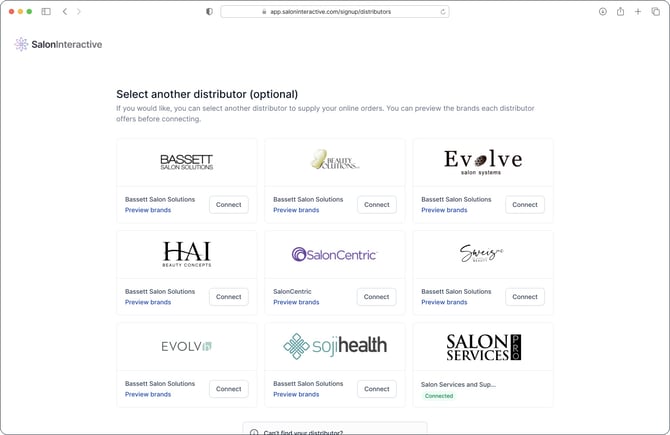Viewport: 670px width, 435px height.
Task: Click the Share icon in Safari toolbar
Action: pos(620,12)
